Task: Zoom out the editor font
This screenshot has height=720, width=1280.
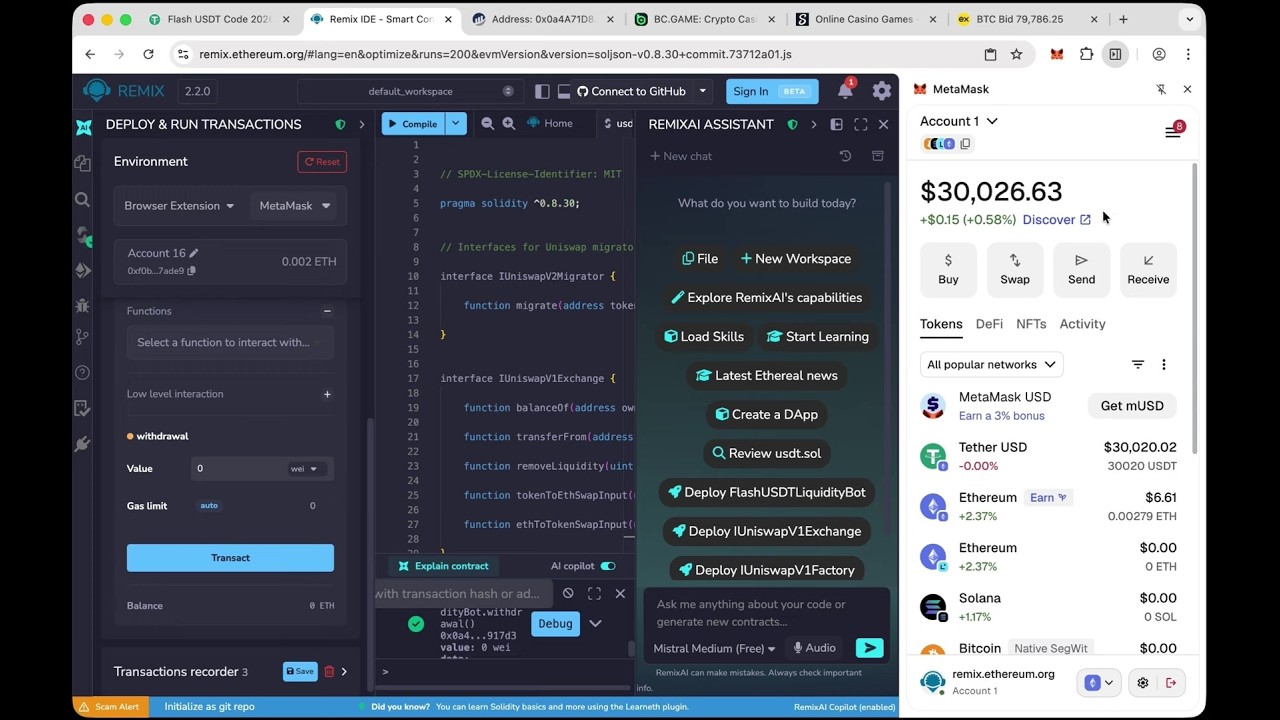Action: (x=487, y=124)
